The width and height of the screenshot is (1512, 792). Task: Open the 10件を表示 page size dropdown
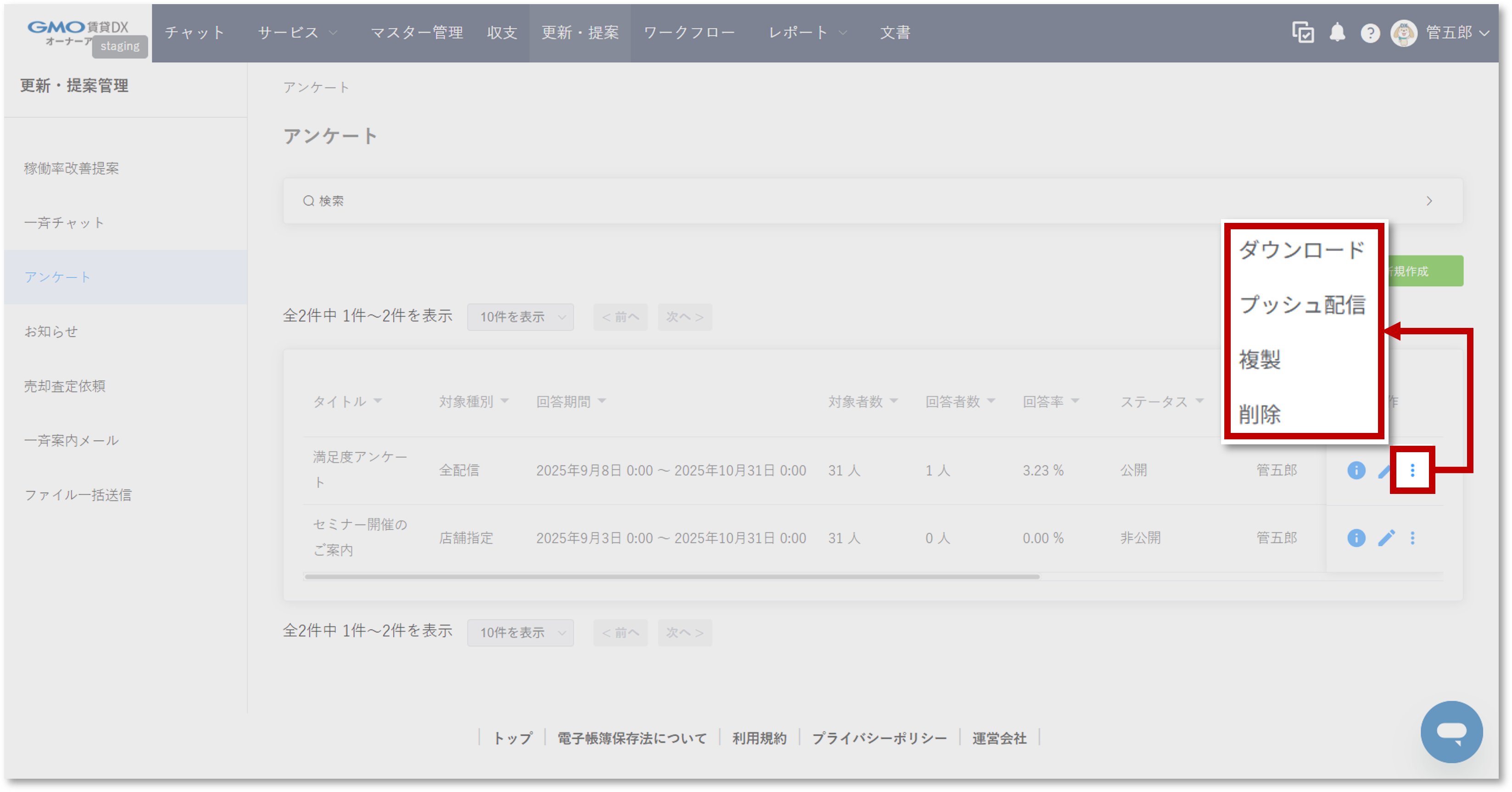pyautogui.click(x=520, y=317)
